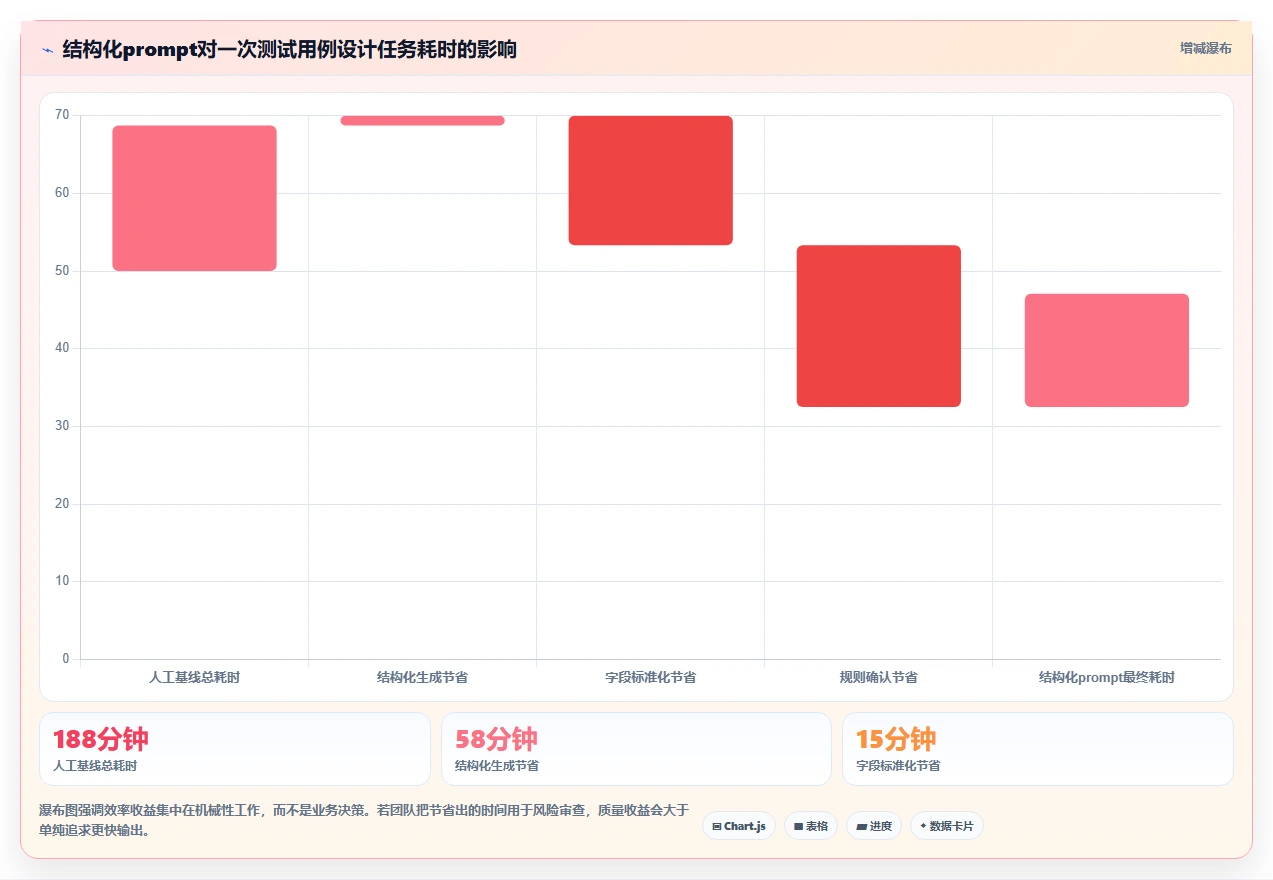1273x880 pixels.
Task: Click the 字段标准化节省 red chart bar
Action: pyautogui.click(x=651, y=180)
